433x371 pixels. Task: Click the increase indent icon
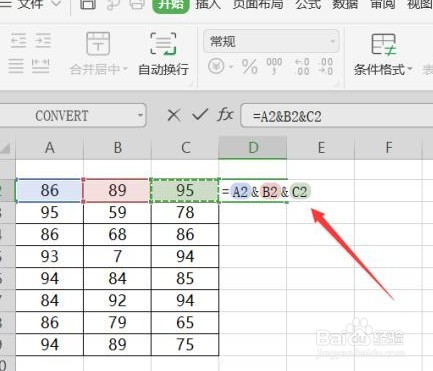point(43,40)
